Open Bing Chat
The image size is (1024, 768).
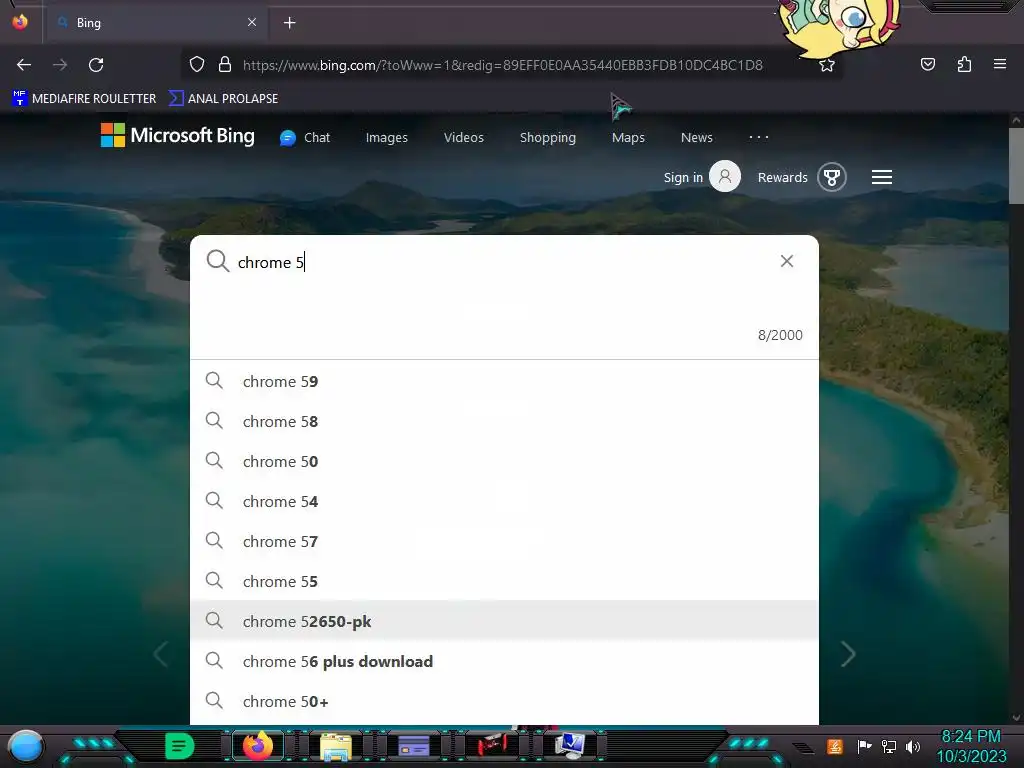point(305,138)
